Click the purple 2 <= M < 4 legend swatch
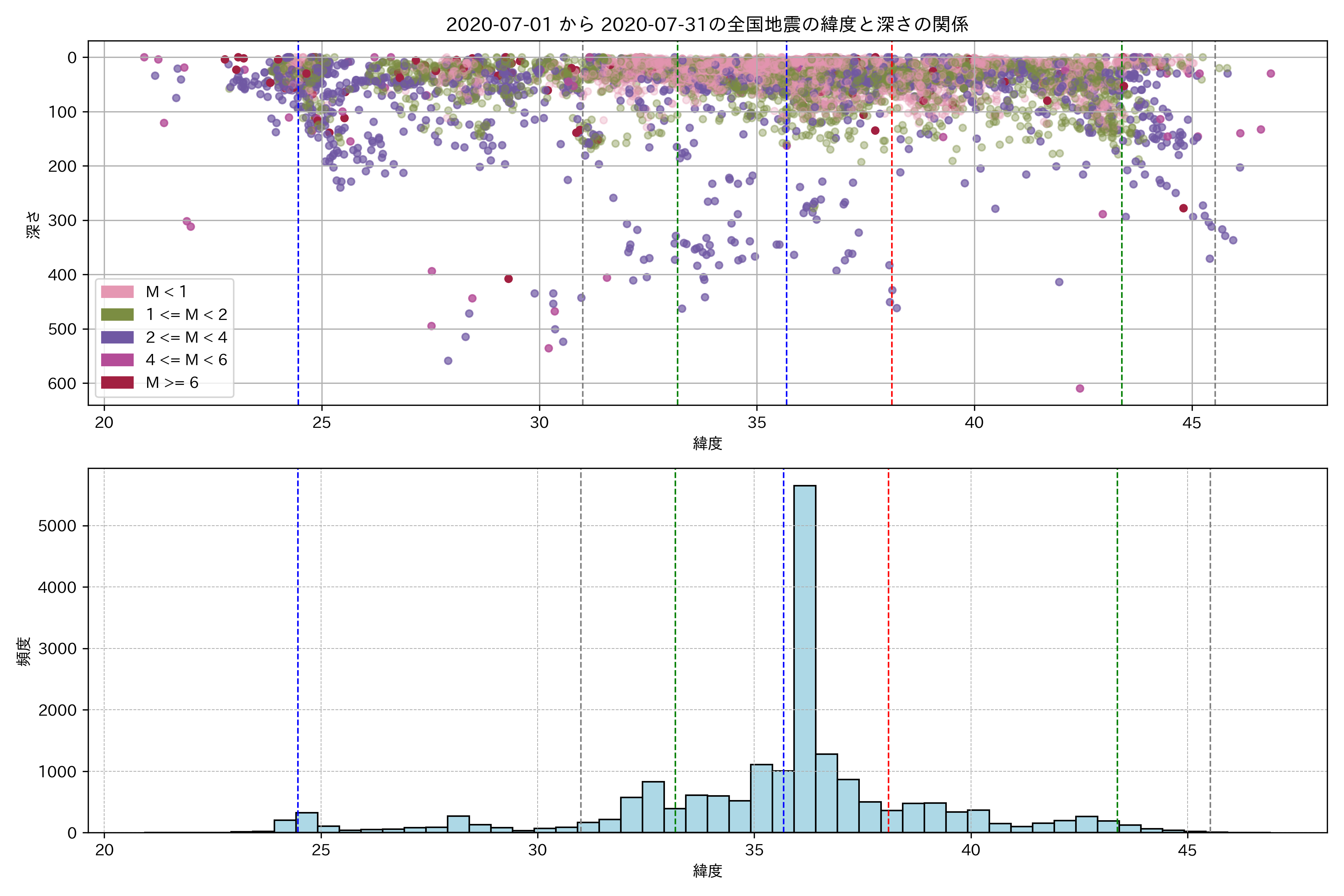Image resolution: width=1344 pixels, height=896 pixels. (117, 337)
